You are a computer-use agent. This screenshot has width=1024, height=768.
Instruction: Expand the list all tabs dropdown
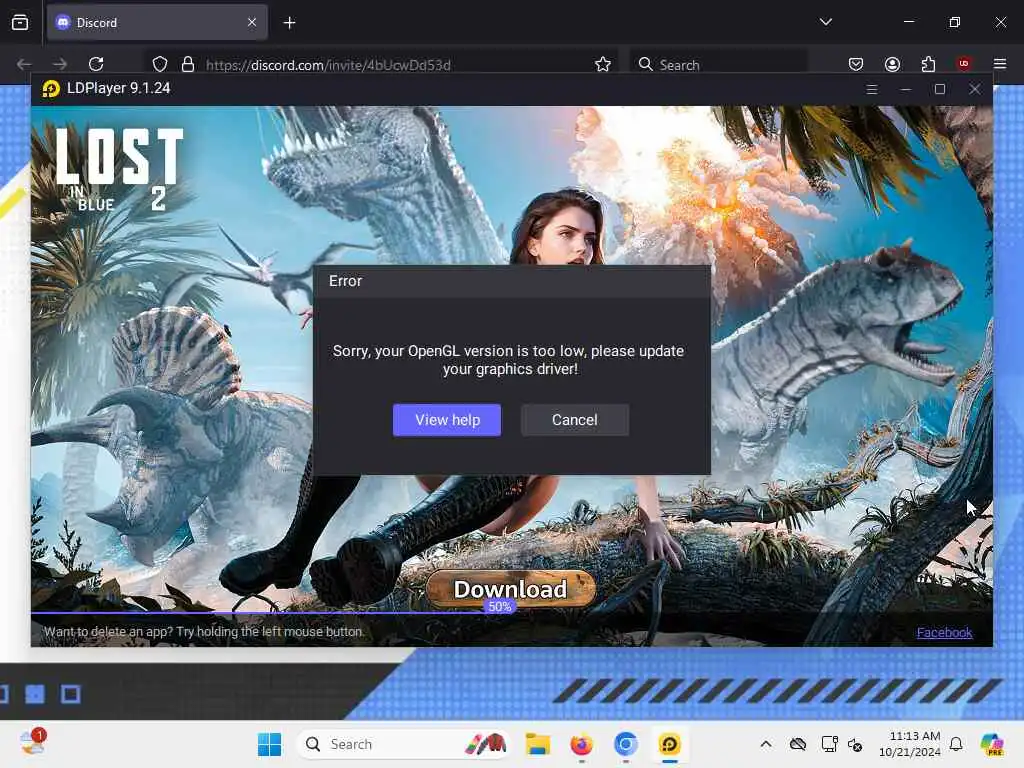click(825, 22)
